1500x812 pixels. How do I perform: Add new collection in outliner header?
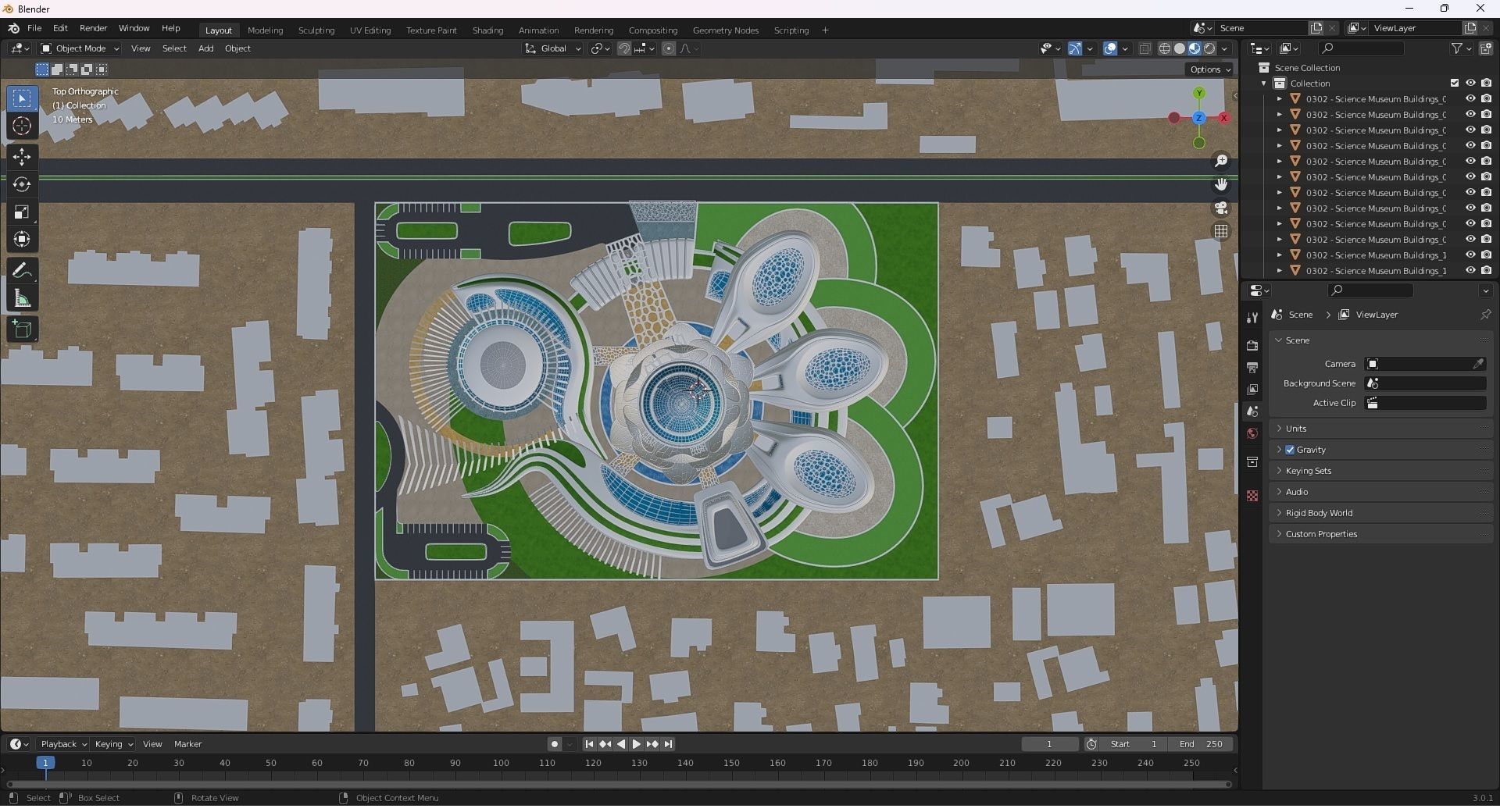point(1485,48)
